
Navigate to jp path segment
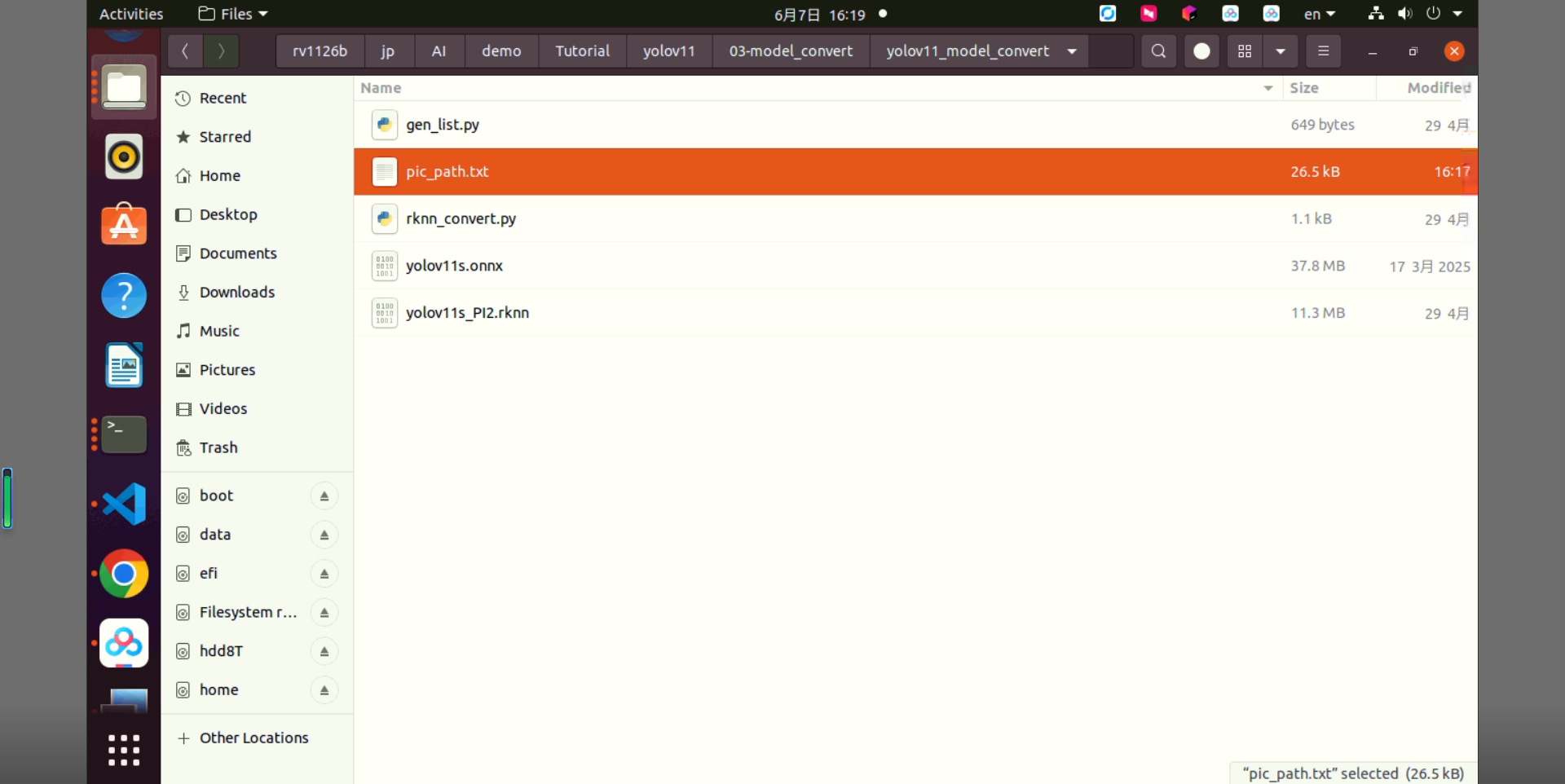pos(388,51)
